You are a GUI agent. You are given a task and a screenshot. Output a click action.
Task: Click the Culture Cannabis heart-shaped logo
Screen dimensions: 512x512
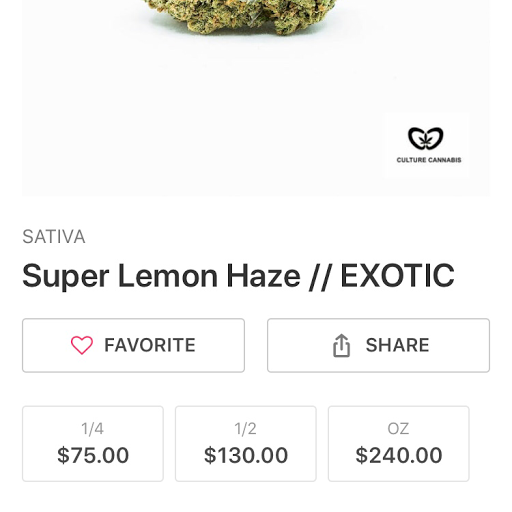(x=426, y=138)
